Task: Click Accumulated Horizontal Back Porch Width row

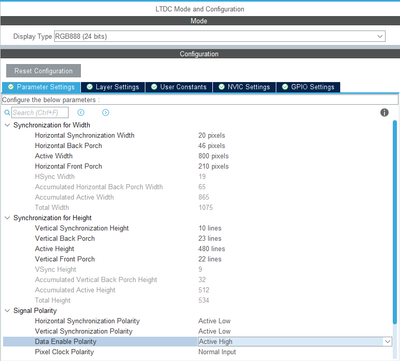Action: [198, 187]
